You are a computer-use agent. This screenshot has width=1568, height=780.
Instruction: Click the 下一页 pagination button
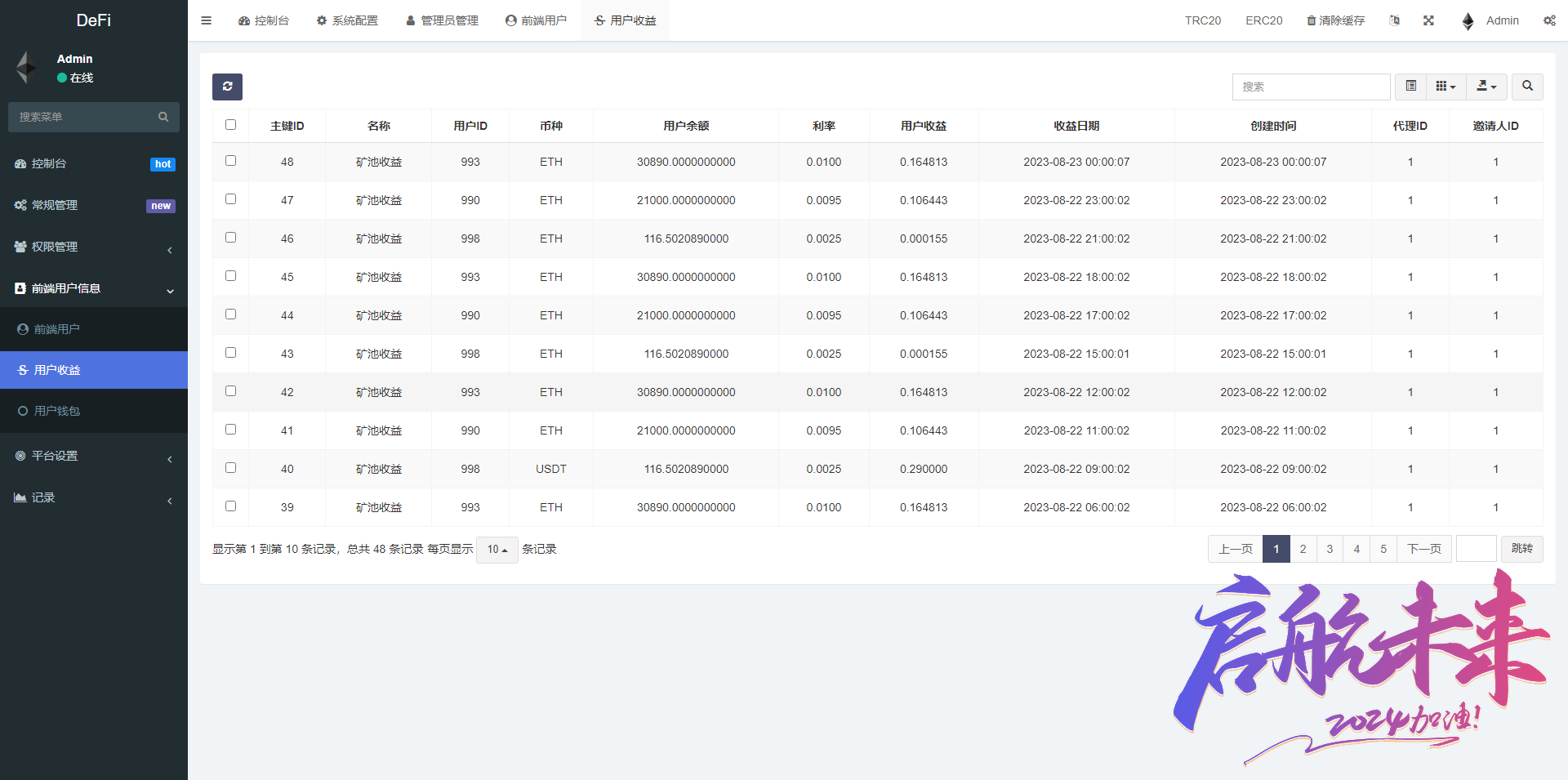click(1424, 549)
